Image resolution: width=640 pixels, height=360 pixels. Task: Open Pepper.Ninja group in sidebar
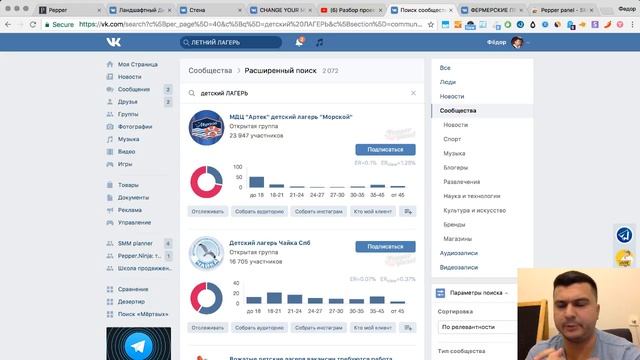[x=139, y=256]
